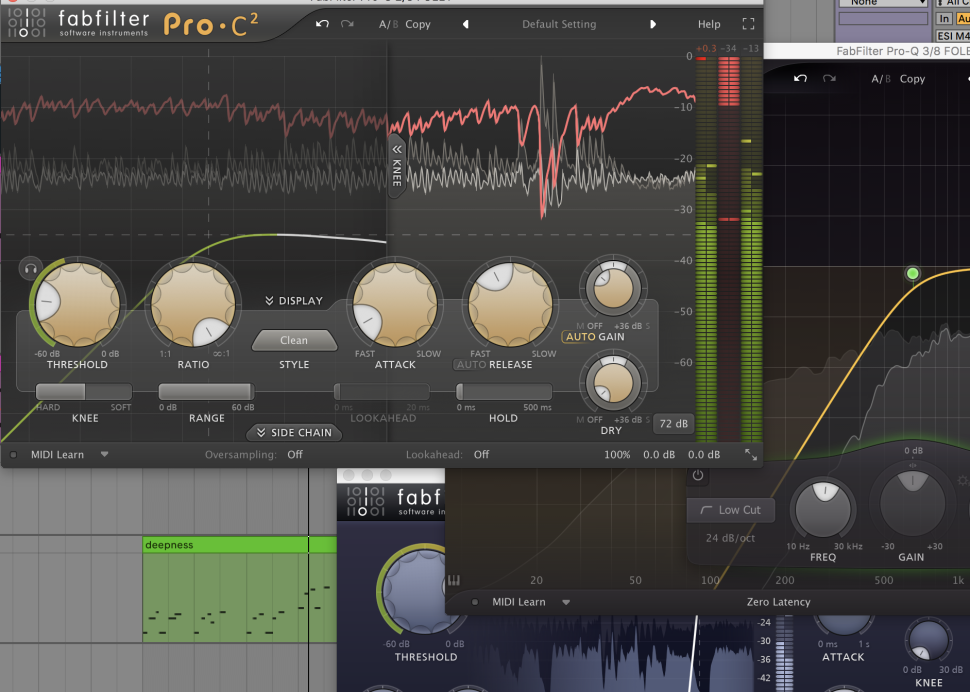Image resolution: width=970 pixels, height=692 pixels.
Task: Go to previous preset in Pro-C 2
Action: (465, 24)
